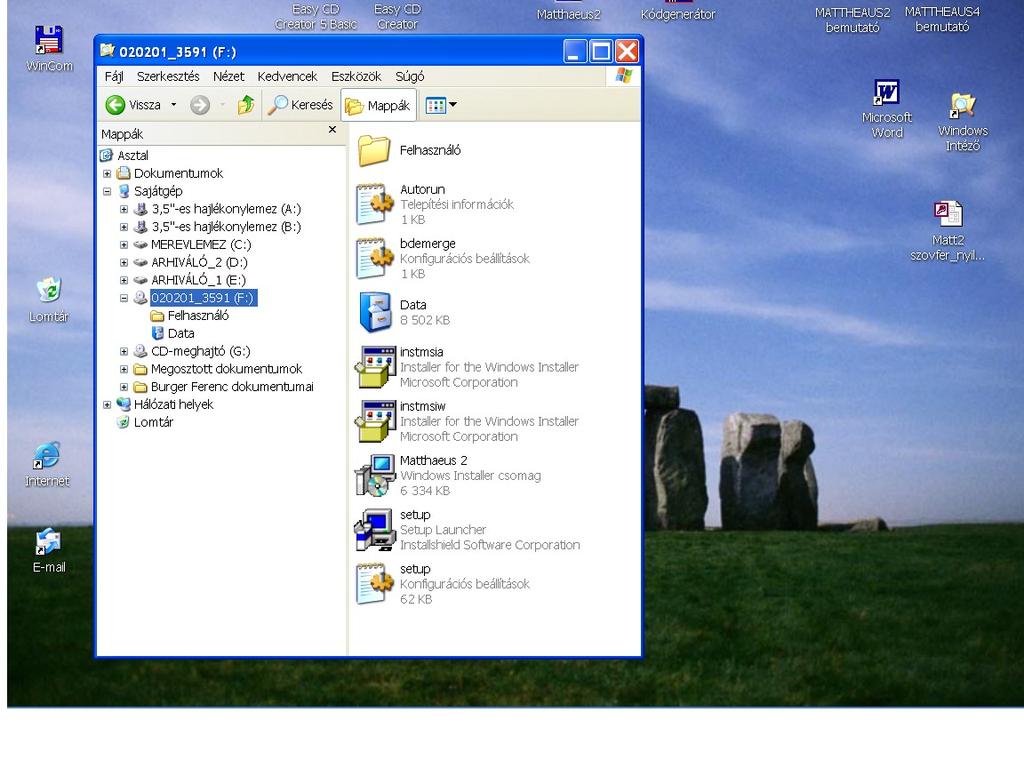The width and height of the screenshot is (1024, 768).
Task: Maximize the 020201_3591 (F:) window
Action: [x=601, y=51]
